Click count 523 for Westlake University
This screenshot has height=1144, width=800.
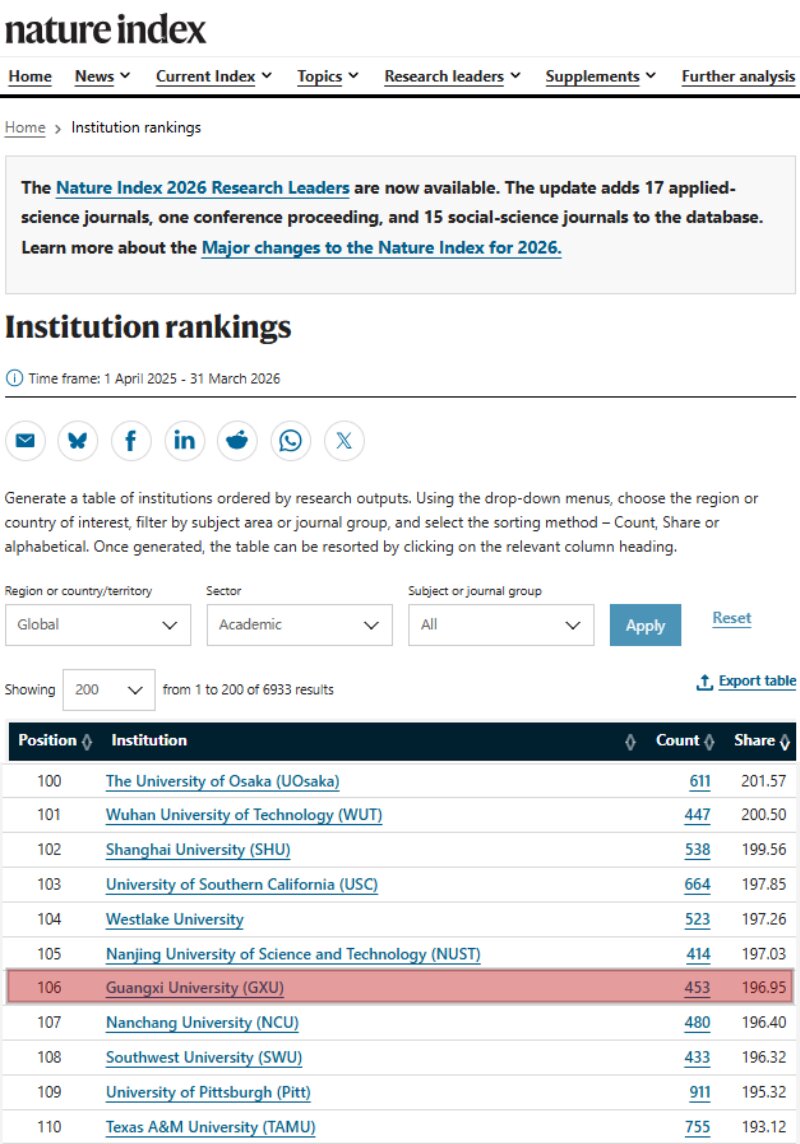tap(697, 919)
